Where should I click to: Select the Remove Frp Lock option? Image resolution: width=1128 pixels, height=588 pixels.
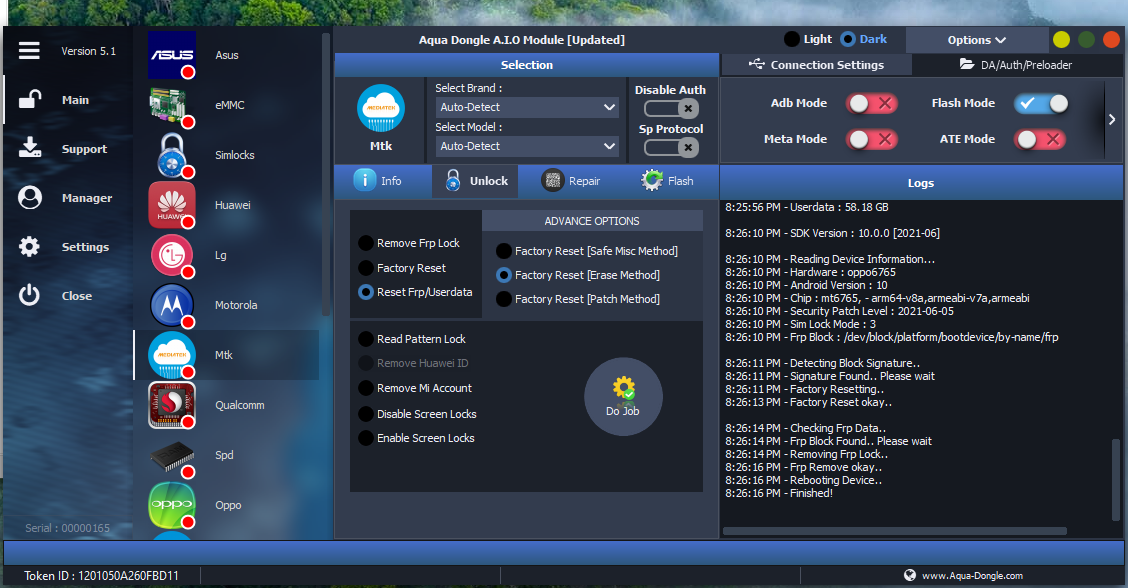(366, 243)
